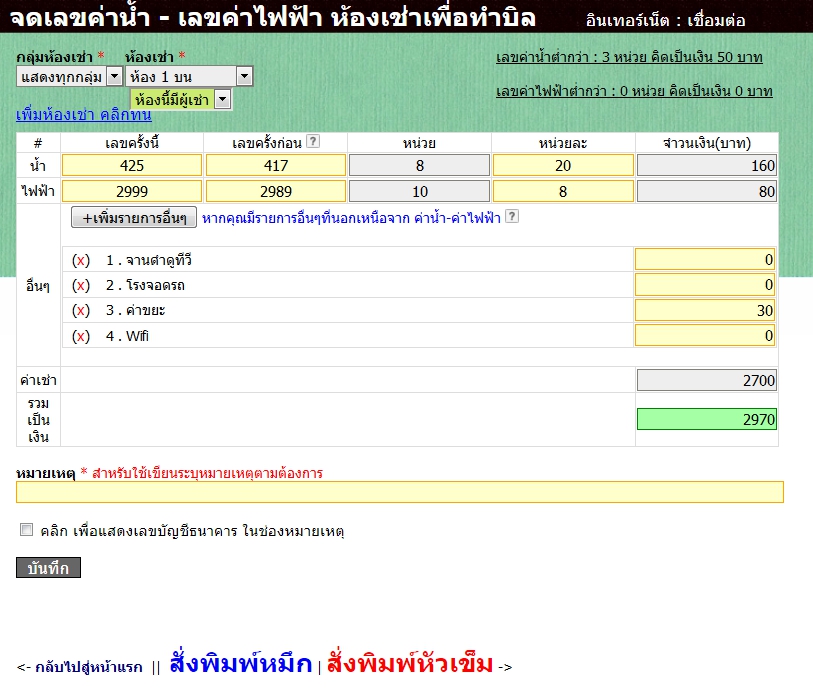Delete item 1 จานดาวเทียม with (x)
The height and width of the screenshot is (694, 813).
(82, 260)
